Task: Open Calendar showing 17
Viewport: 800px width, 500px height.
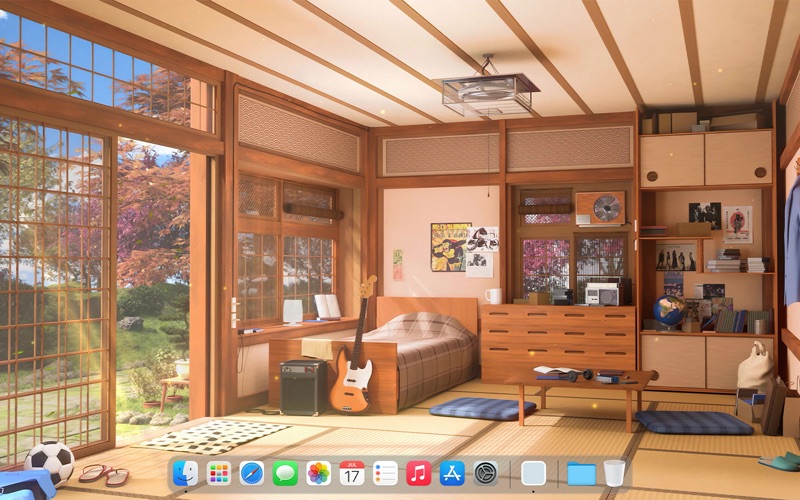Action: (352, 473)
